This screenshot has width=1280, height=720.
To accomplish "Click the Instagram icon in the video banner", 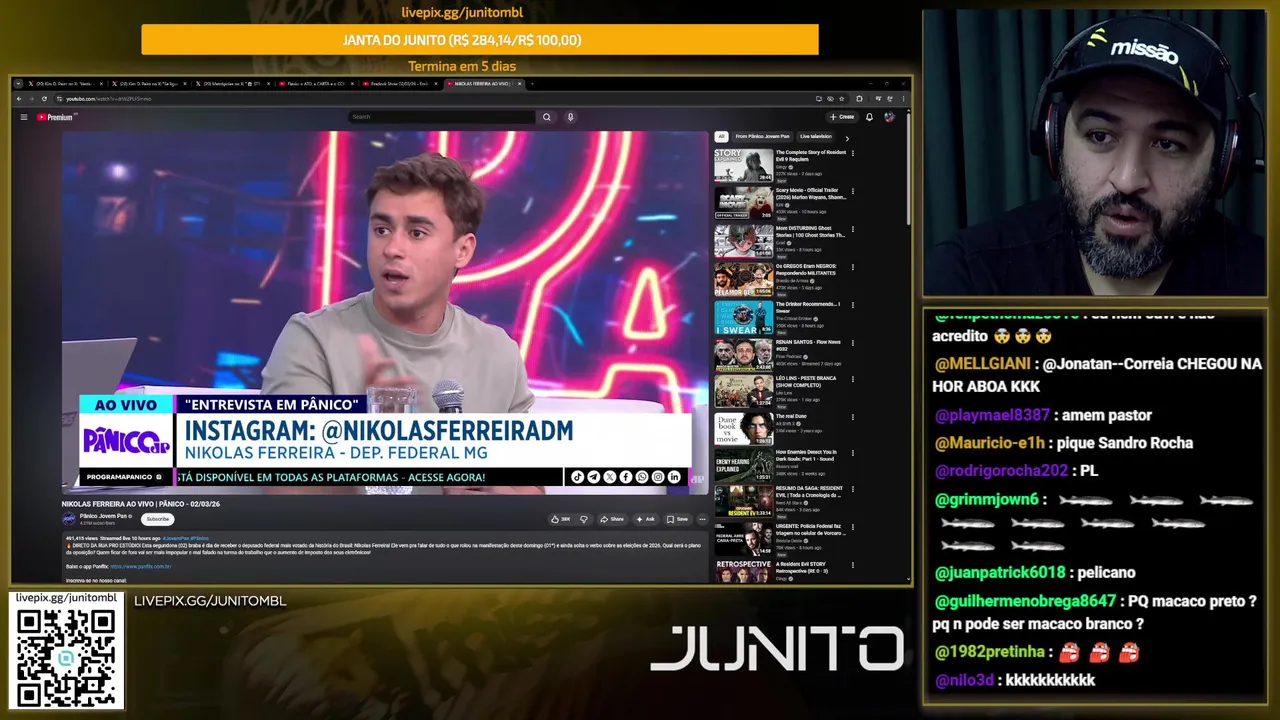I will point(658,477).
